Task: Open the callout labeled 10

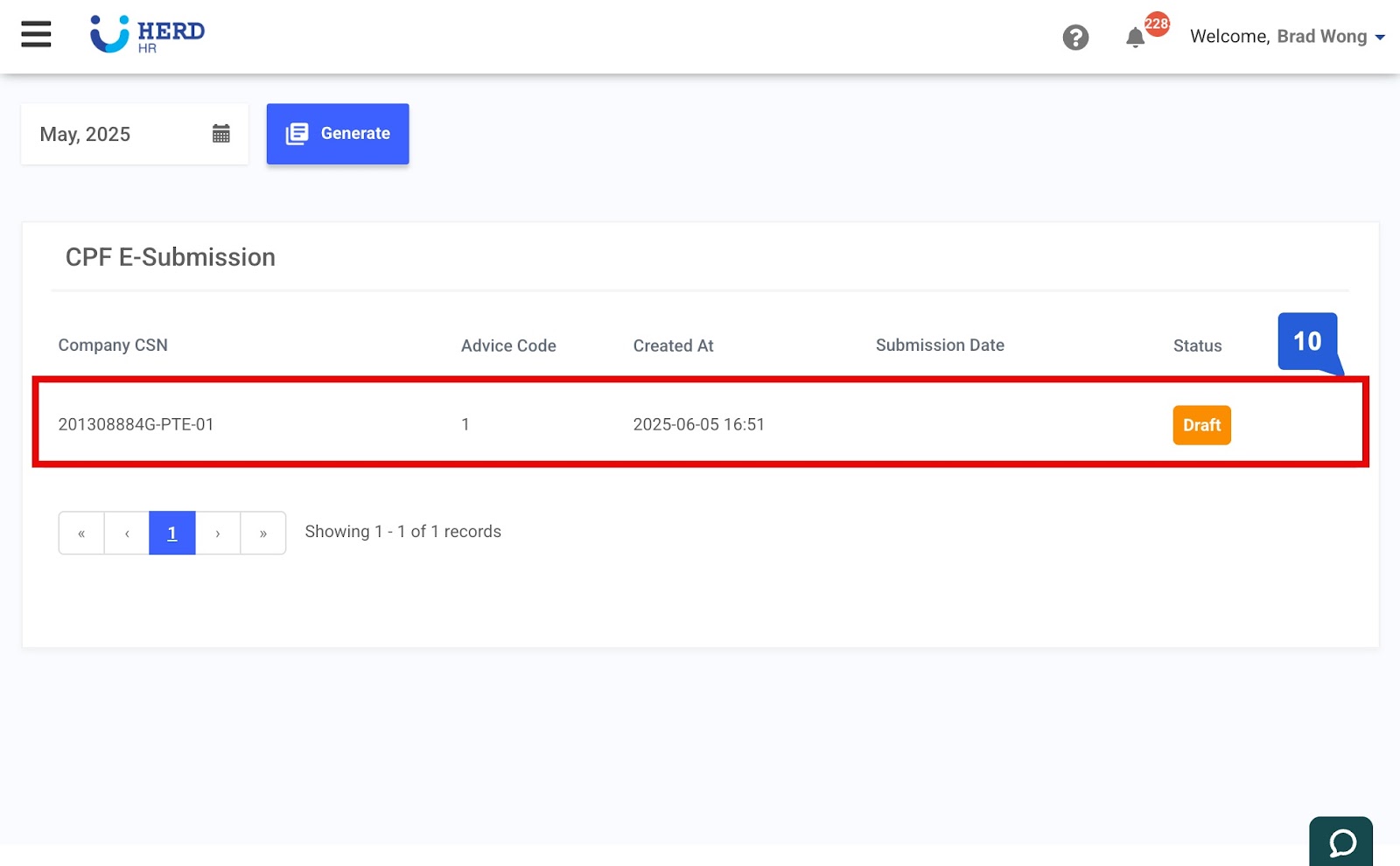Action: 1308,342
